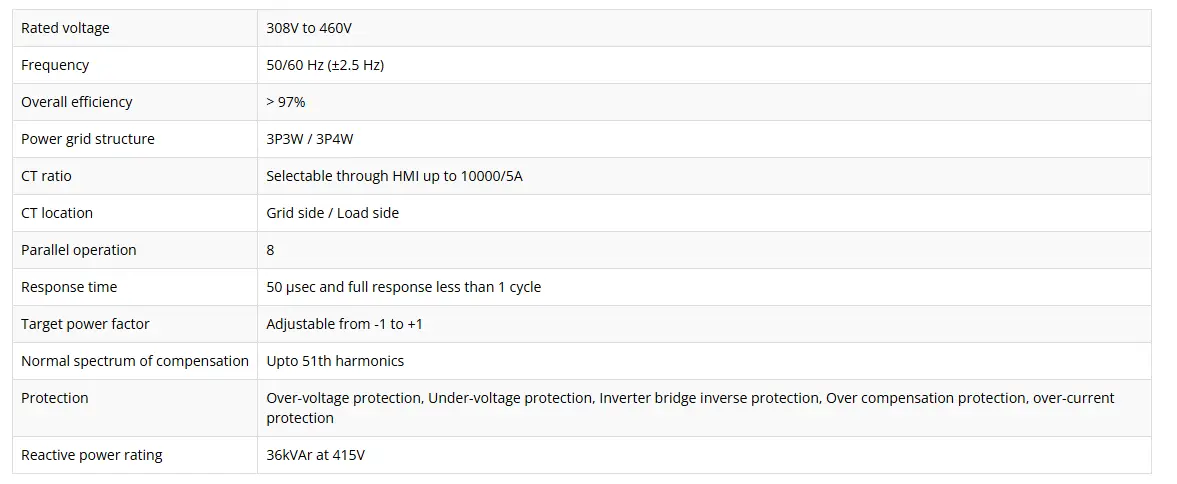
Task: Click the Overall efficiency label
Action: (77, 102)
